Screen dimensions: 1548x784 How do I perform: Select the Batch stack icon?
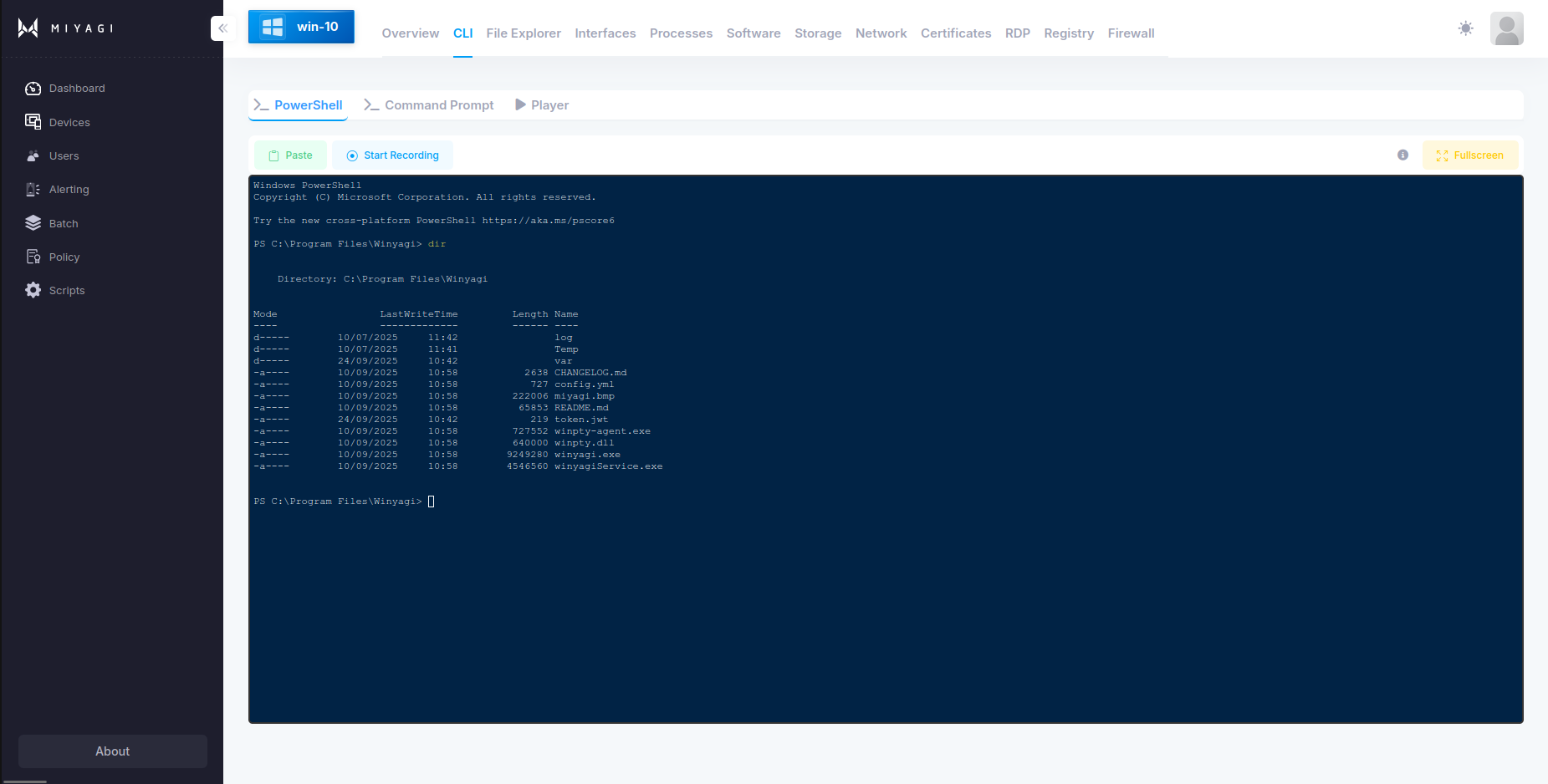point(33,223)
